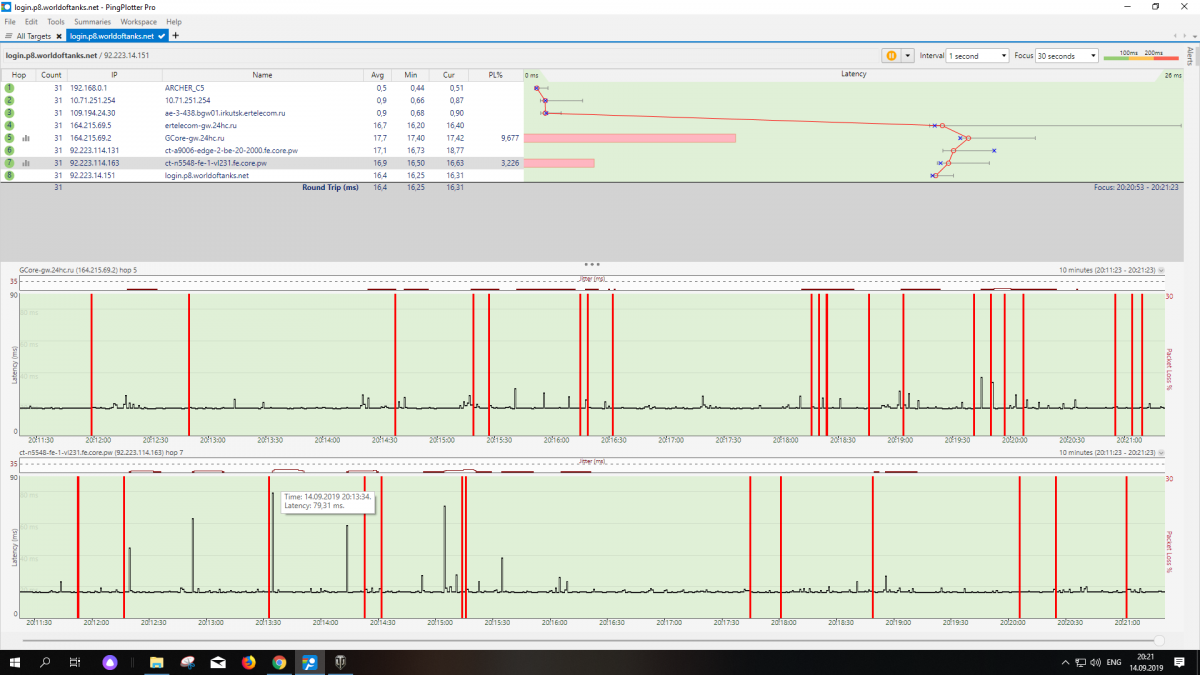The height and width of the screenshot is (675, 1200).
Task: Toggle timeline graph icon for hop 7
Action: tap(26, 162)
